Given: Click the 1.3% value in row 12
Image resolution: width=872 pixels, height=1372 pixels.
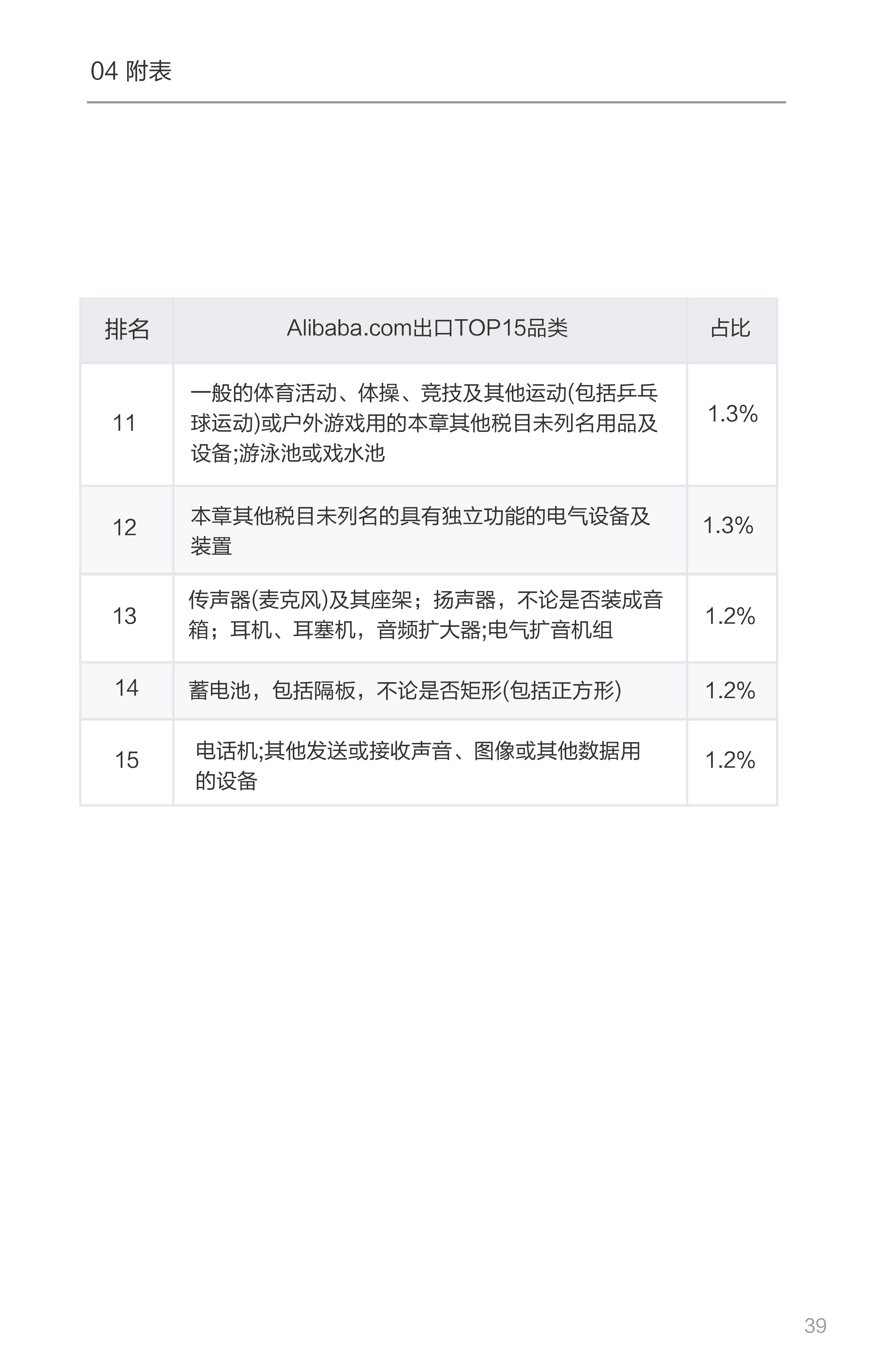Looking at the screenshot, I should pyautogui.click(x=728, y=525).
